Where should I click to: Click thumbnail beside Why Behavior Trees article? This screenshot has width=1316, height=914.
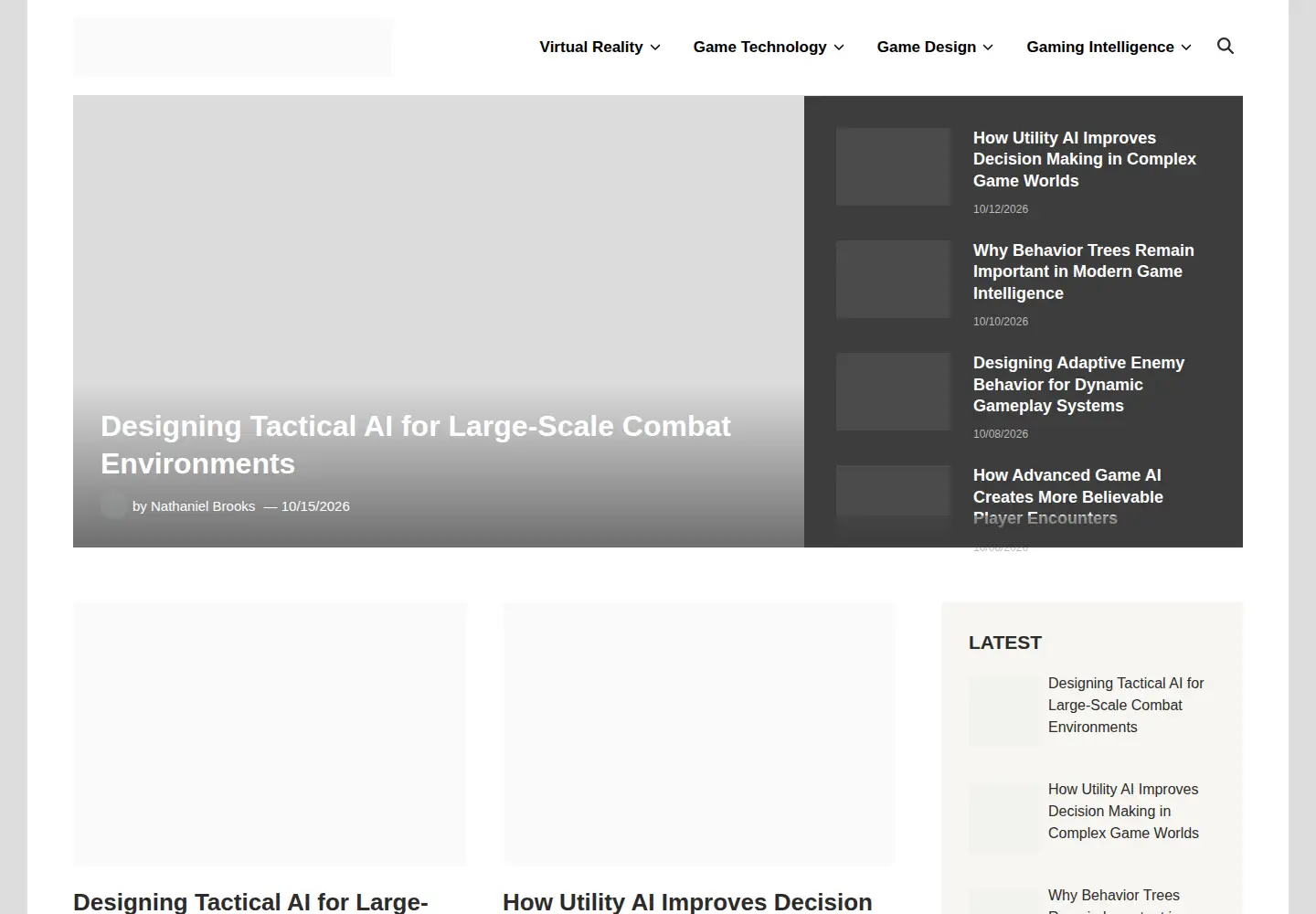(x=894, y=279)
